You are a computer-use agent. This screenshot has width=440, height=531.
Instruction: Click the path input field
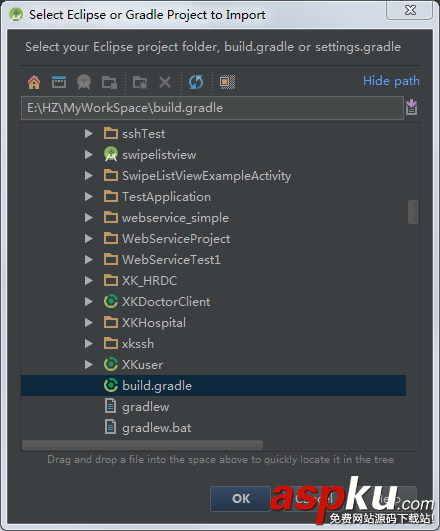(212, 108)
